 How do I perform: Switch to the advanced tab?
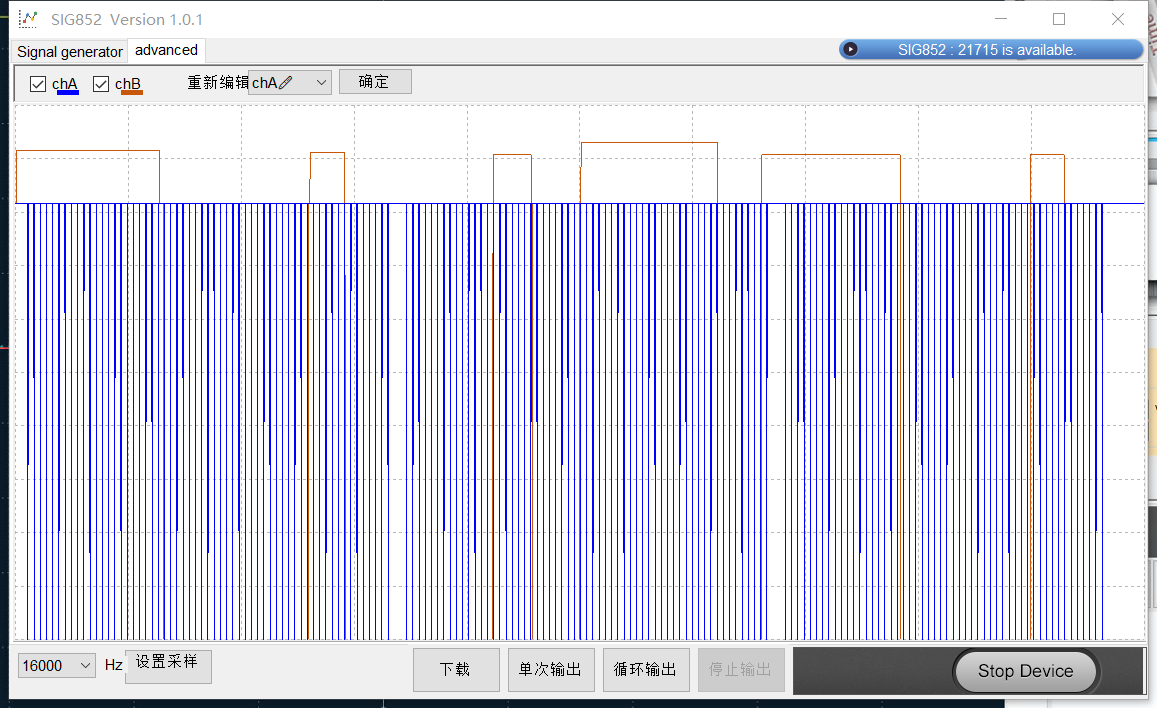tap(166, 50)
